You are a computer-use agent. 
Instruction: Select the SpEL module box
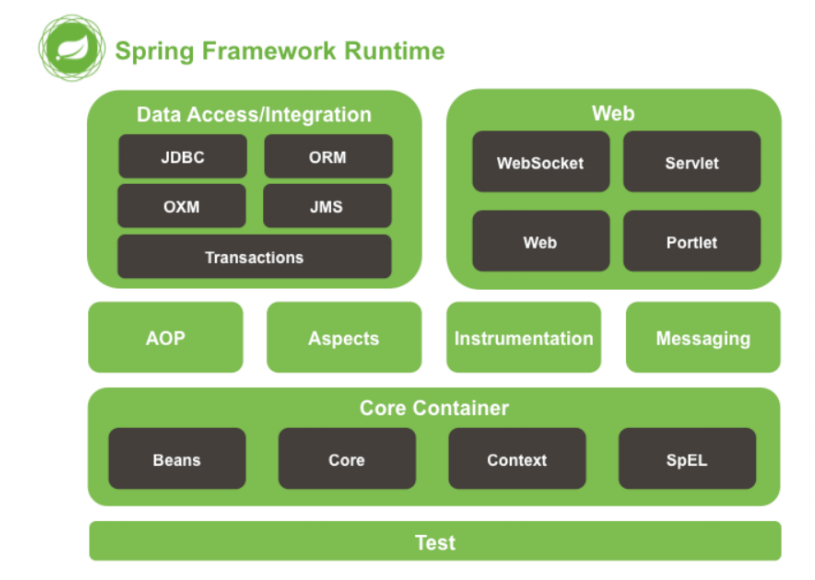tap(687, 458)
